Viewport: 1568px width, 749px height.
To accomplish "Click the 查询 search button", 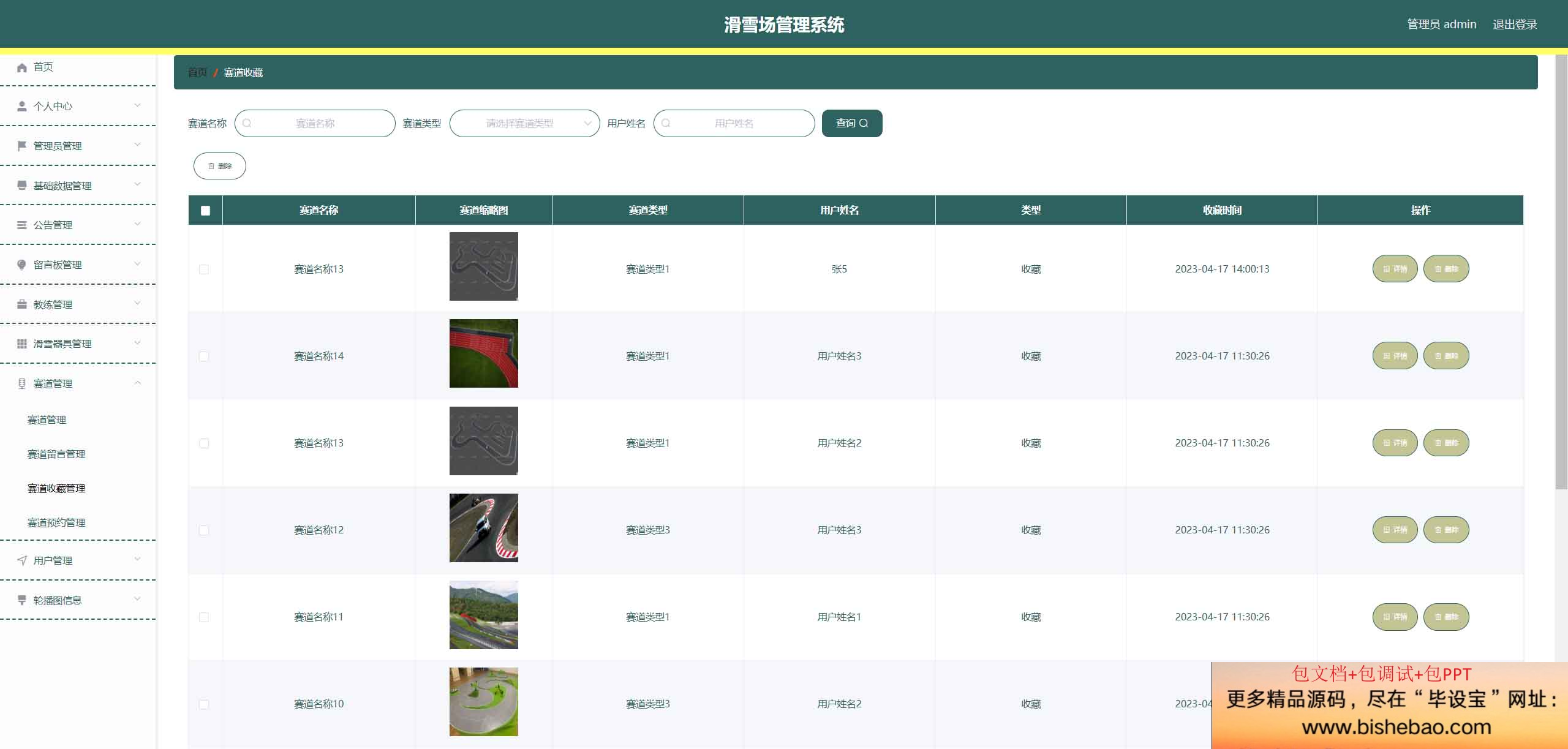I will coord(851,123).
